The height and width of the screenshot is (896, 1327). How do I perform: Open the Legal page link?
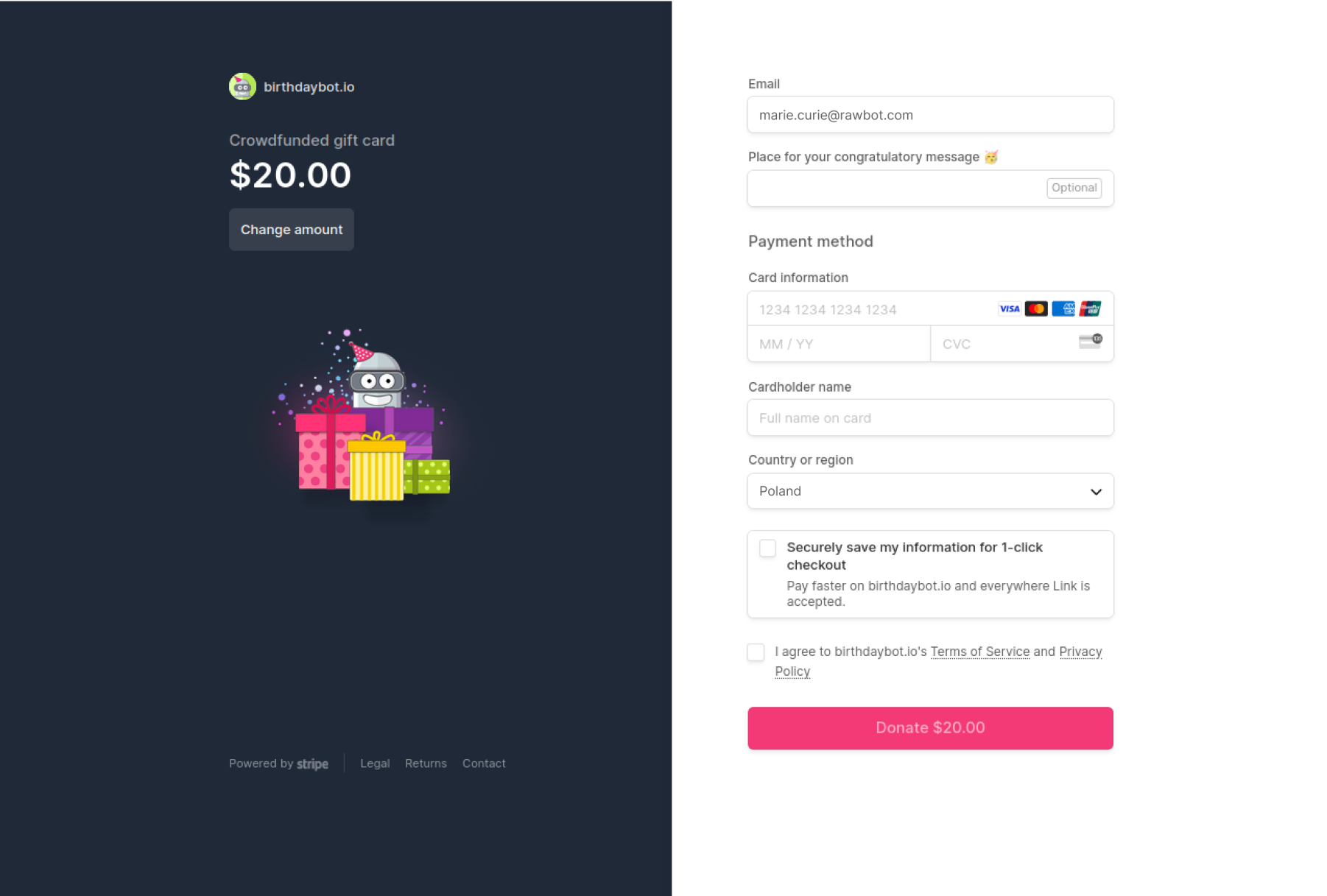(375, 763)
